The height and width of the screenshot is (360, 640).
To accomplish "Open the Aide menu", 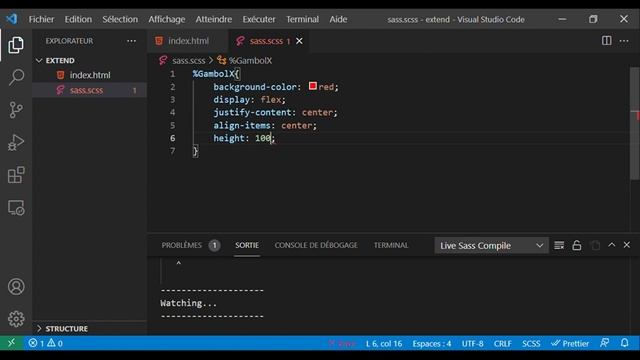I will tap(338, 19).
